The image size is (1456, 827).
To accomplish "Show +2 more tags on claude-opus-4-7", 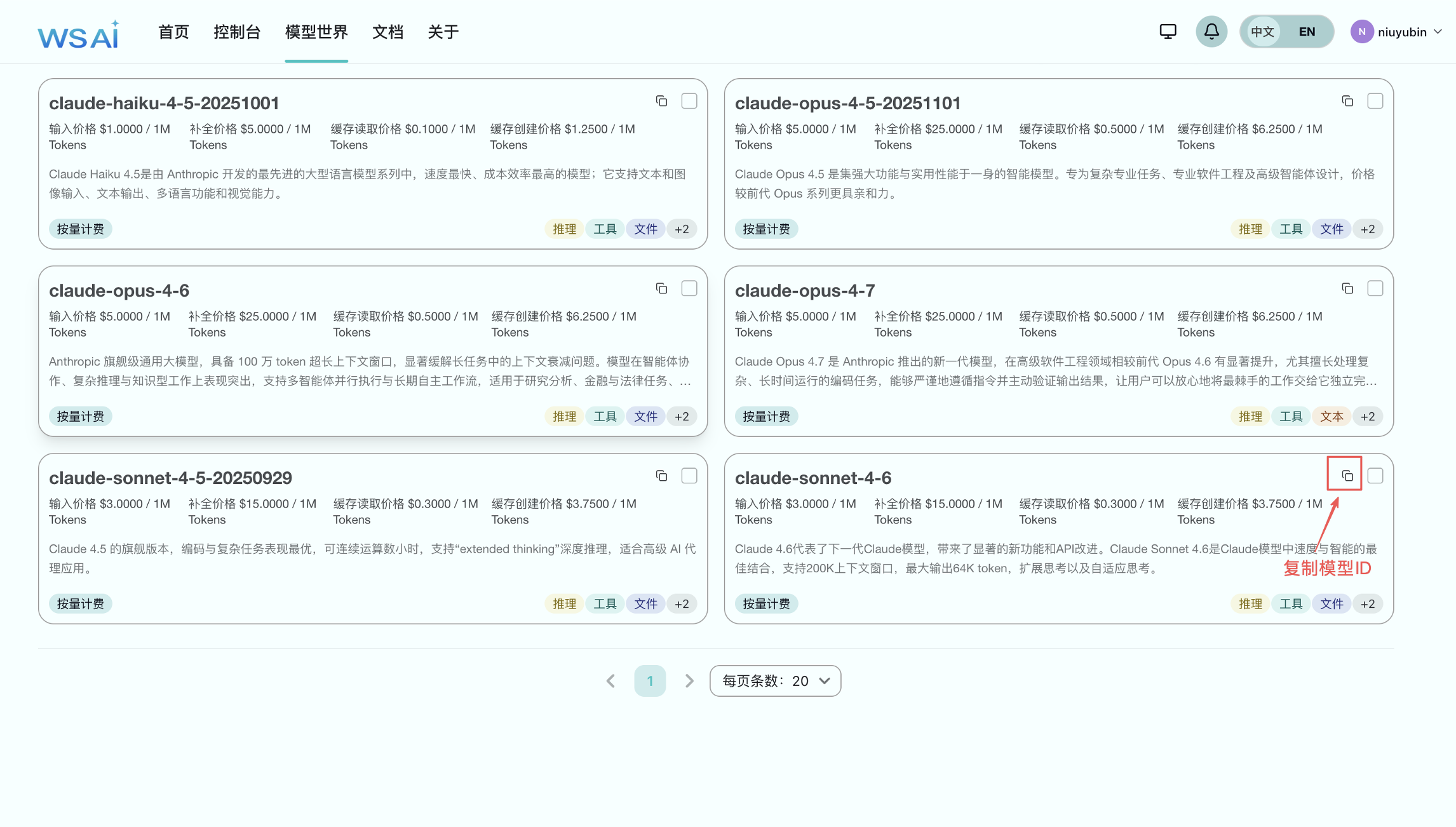I will tap(1368, 417).
